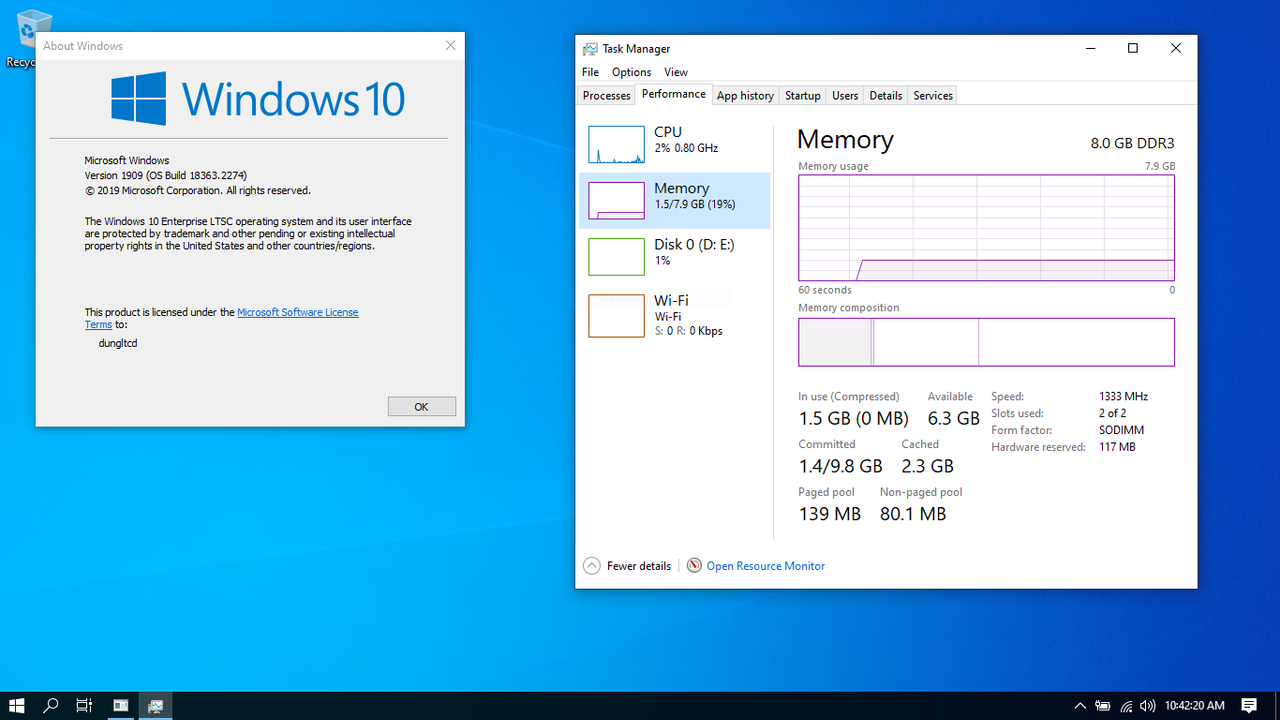This screenshot has height=720, width=1280.
Task: Open the clock showing 10:42:20 AM
Action: pyautogui.click(x=1194, y=706)
